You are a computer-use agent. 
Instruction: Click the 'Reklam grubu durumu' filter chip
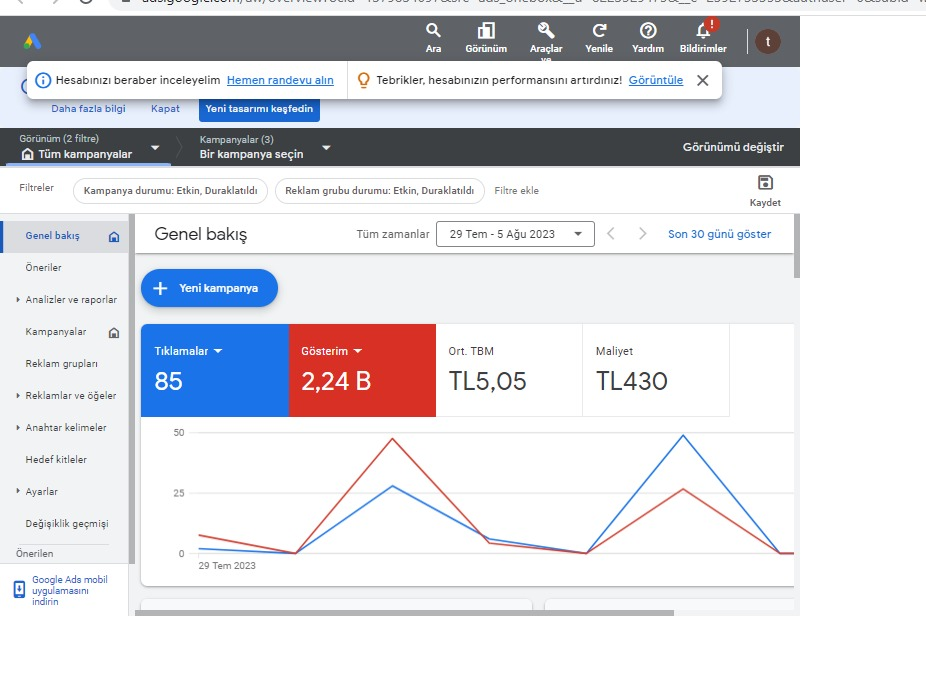379,191
